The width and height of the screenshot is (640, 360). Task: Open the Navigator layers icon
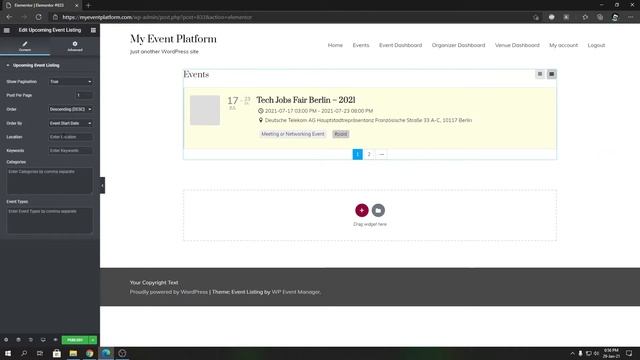coord(18,340)
